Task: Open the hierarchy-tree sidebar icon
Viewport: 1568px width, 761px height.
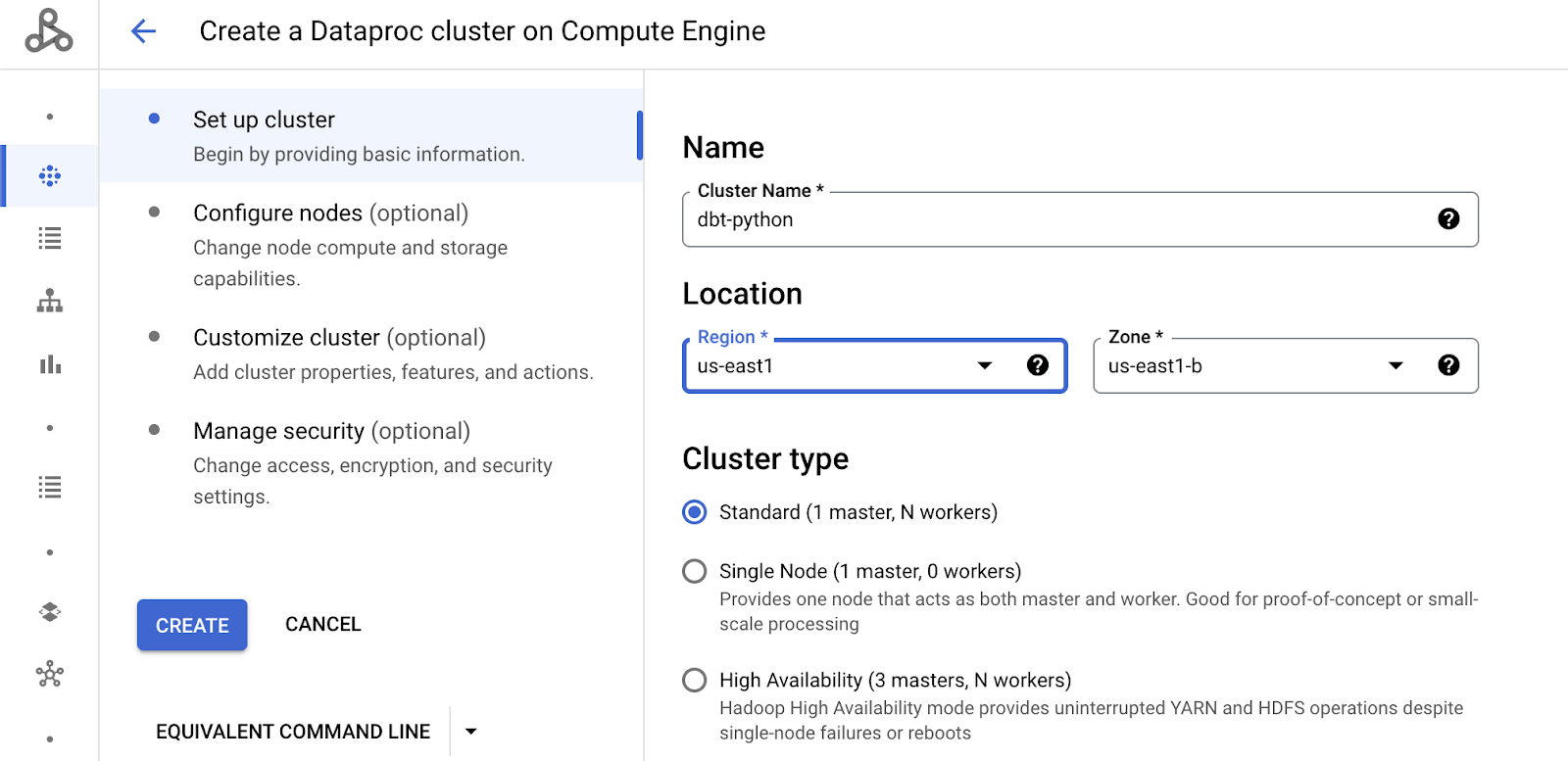Action: (x=50, y=302)
